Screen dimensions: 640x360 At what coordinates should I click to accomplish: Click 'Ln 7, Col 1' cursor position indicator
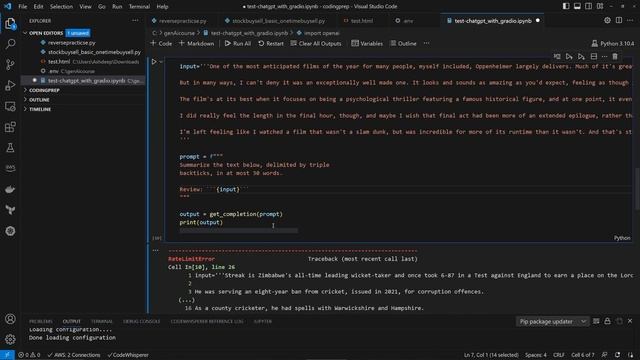point(491,355)
